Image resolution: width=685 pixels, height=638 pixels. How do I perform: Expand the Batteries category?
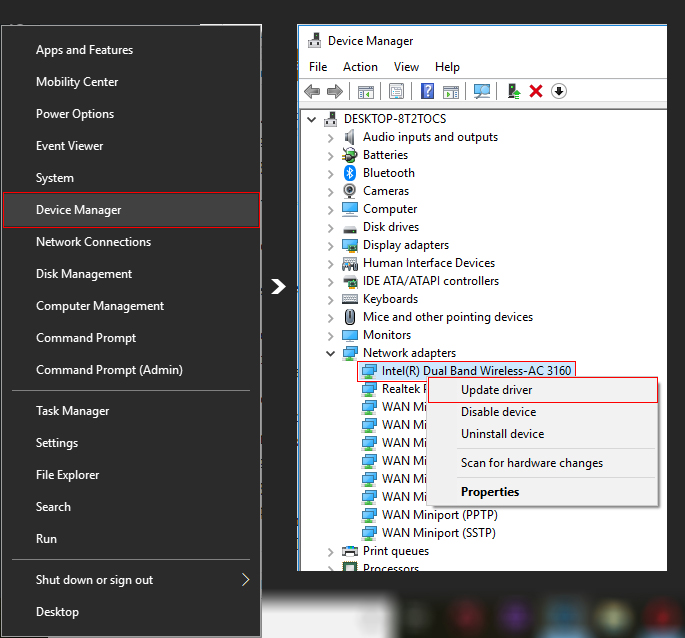click(331, 156)
